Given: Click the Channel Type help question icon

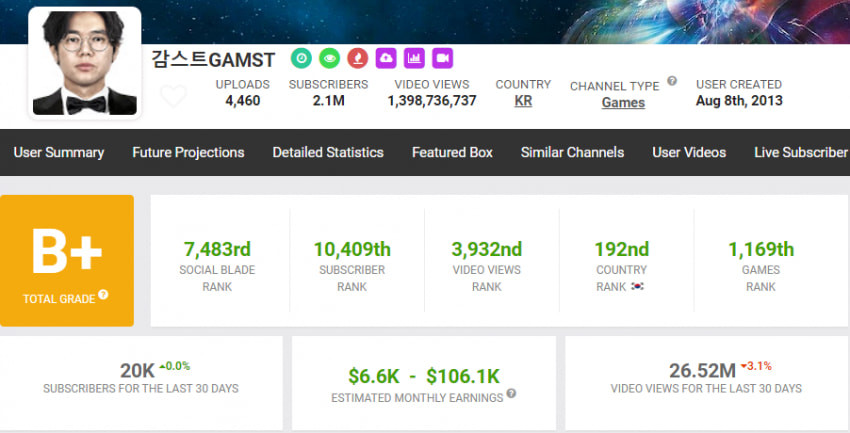Looking at the screenshot, I should (x=672, y=81).
